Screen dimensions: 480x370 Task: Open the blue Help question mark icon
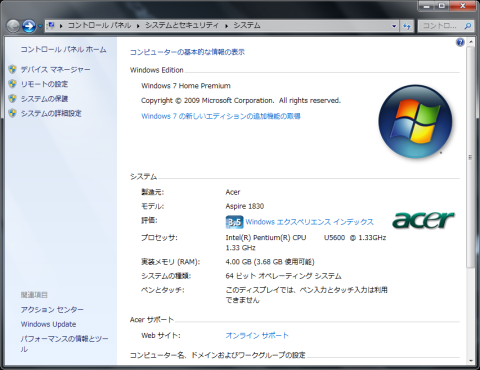tap(460, 42)
